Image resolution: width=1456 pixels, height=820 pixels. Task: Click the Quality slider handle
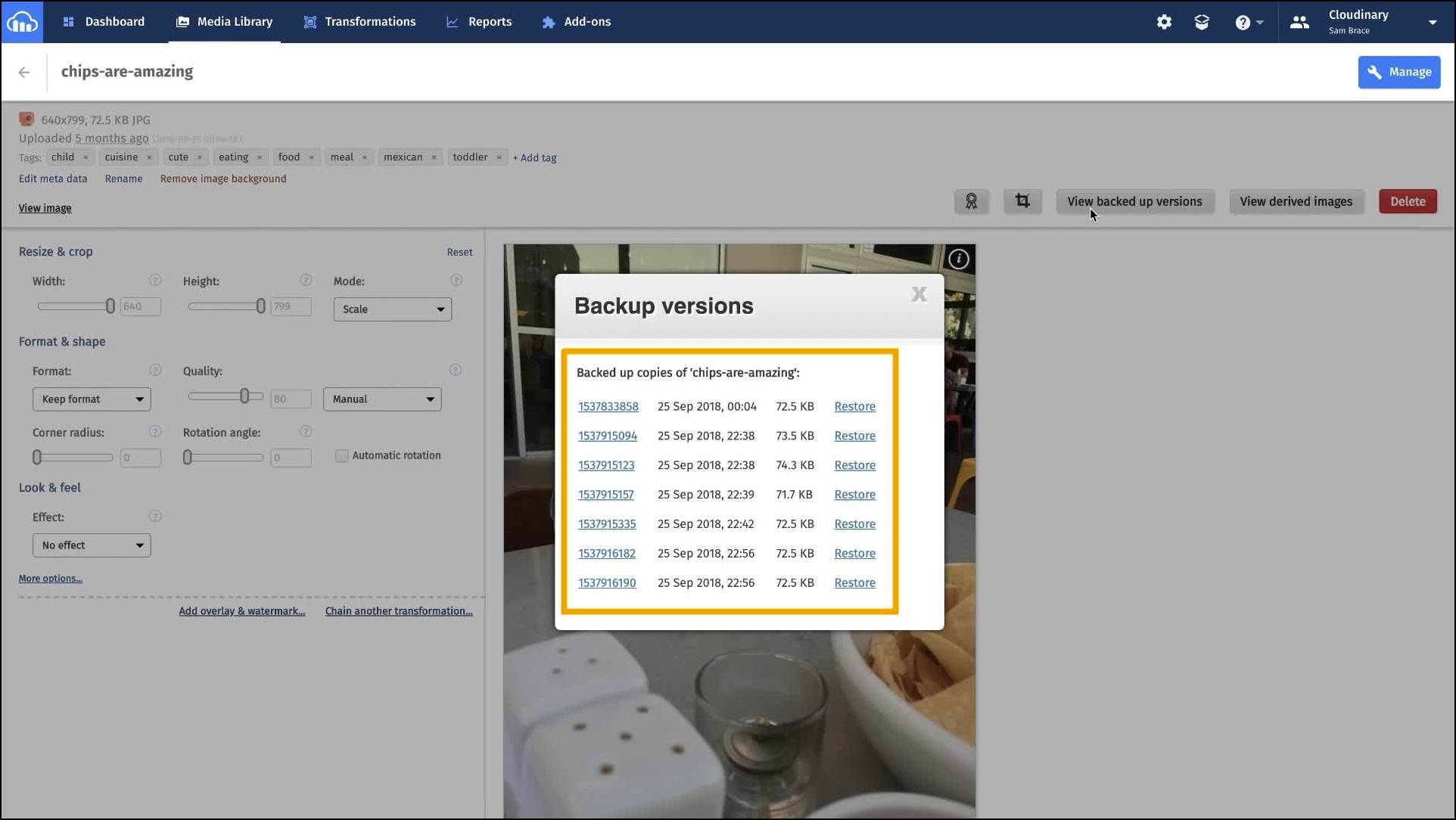point(244,396)
